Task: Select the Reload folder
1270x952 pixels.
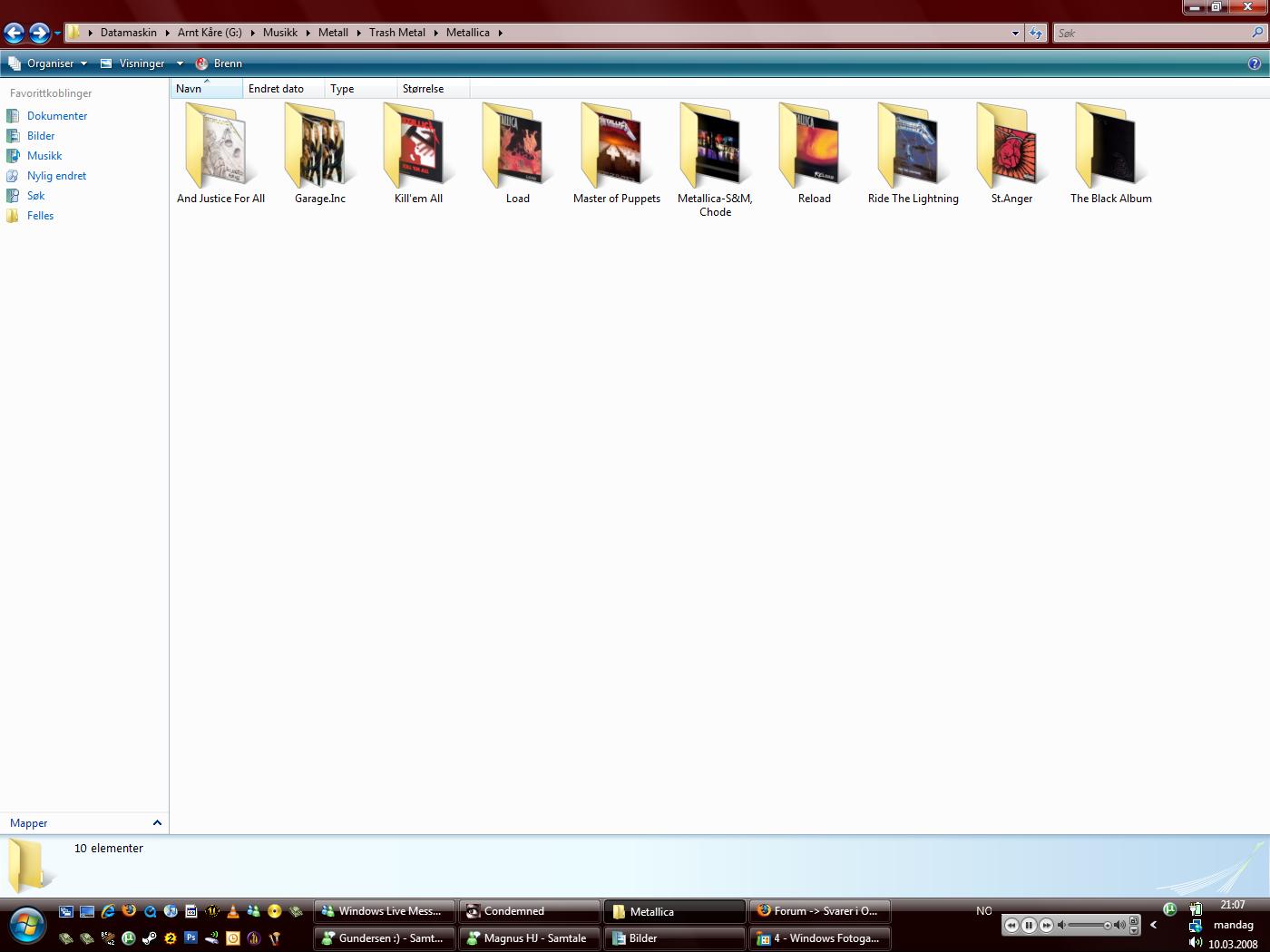Action: coord(815,152)
